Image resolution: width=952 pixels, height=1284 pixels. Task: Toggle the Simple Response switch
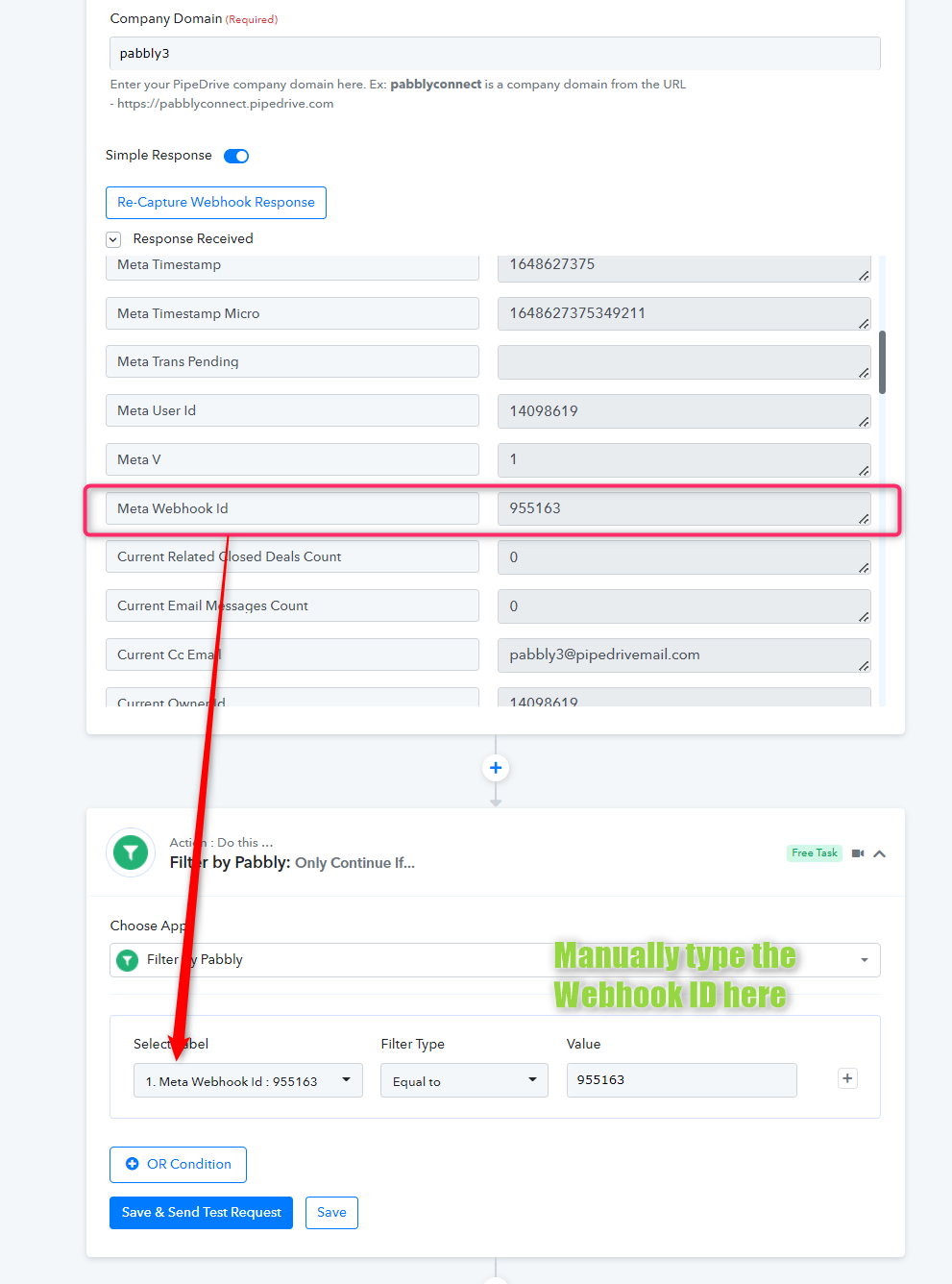tap(236, 156)
